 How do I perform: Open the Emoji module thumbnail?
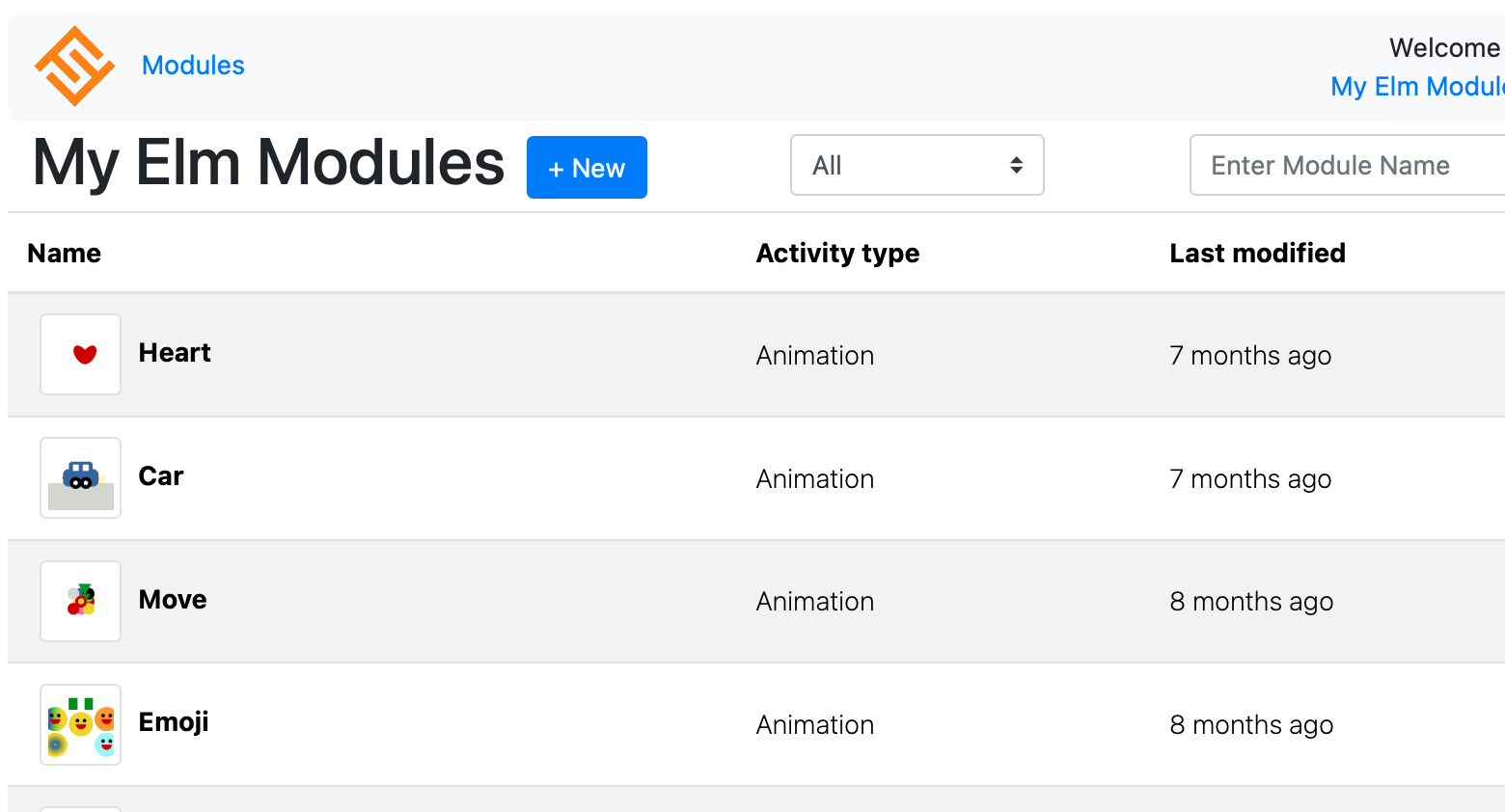(x=81, y=725)
